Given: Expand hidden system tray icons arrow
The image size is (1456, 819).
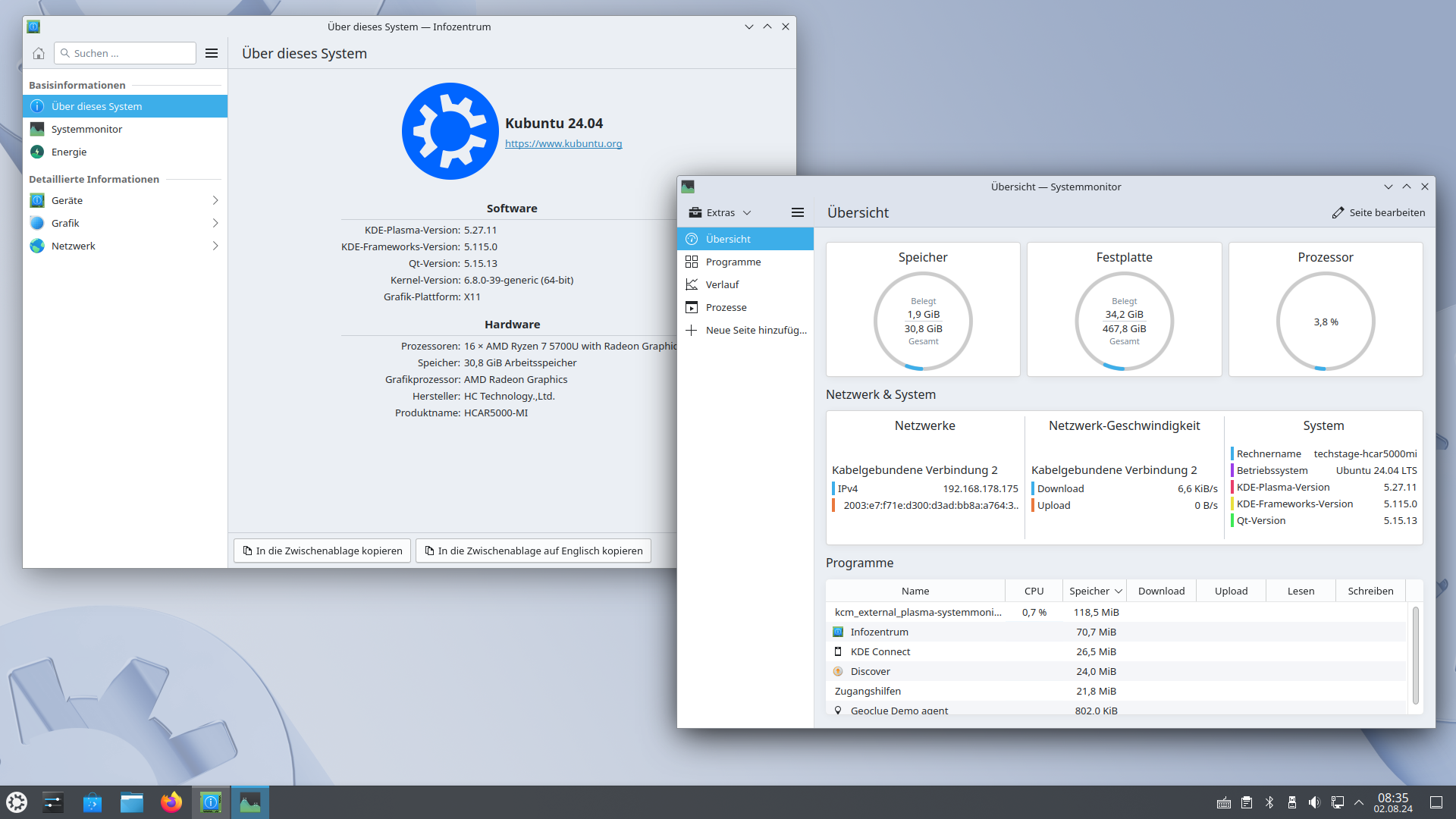Looking at the screenshot, I should tap(1359, 803).
